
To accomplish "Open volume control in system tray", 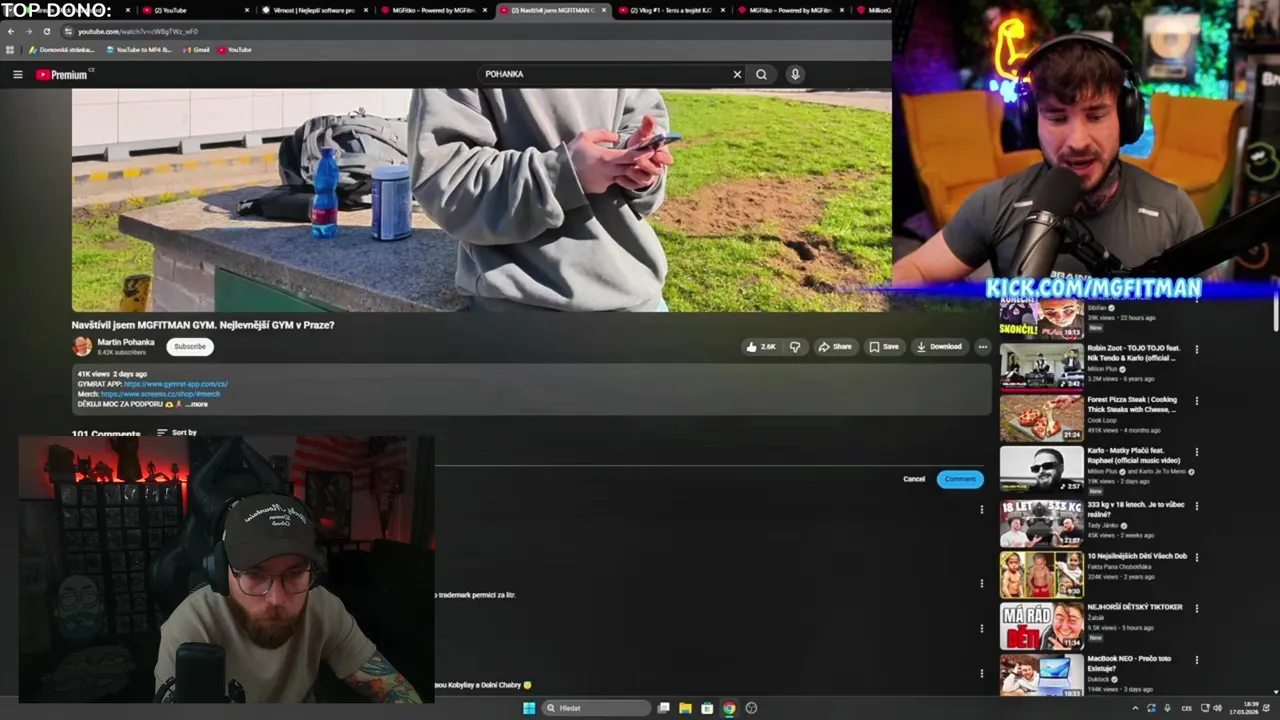I will (1217, 708).
